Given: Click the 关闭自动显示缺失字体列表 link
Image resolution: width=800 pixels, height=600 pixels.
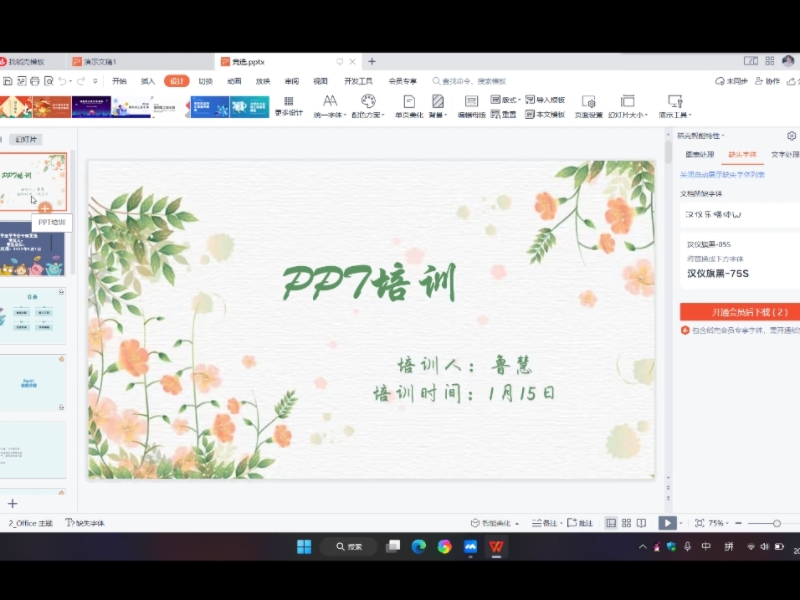Looking at the screenshot, I should (722, 174).
